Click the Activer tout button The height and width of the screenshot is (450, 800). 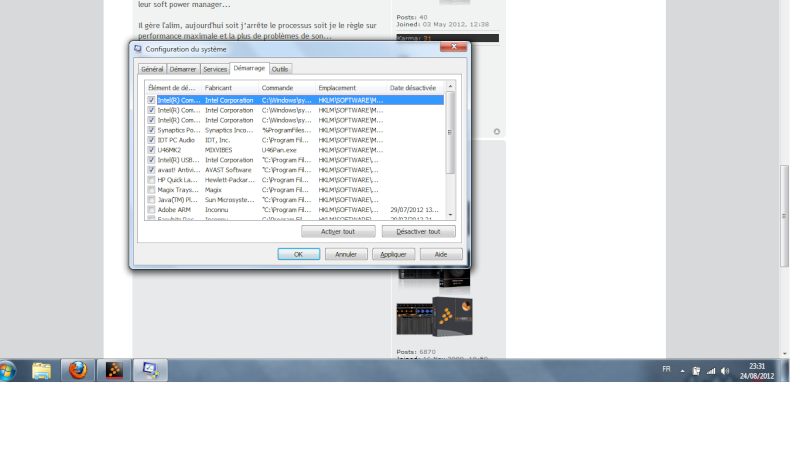(x=338, y=232)
